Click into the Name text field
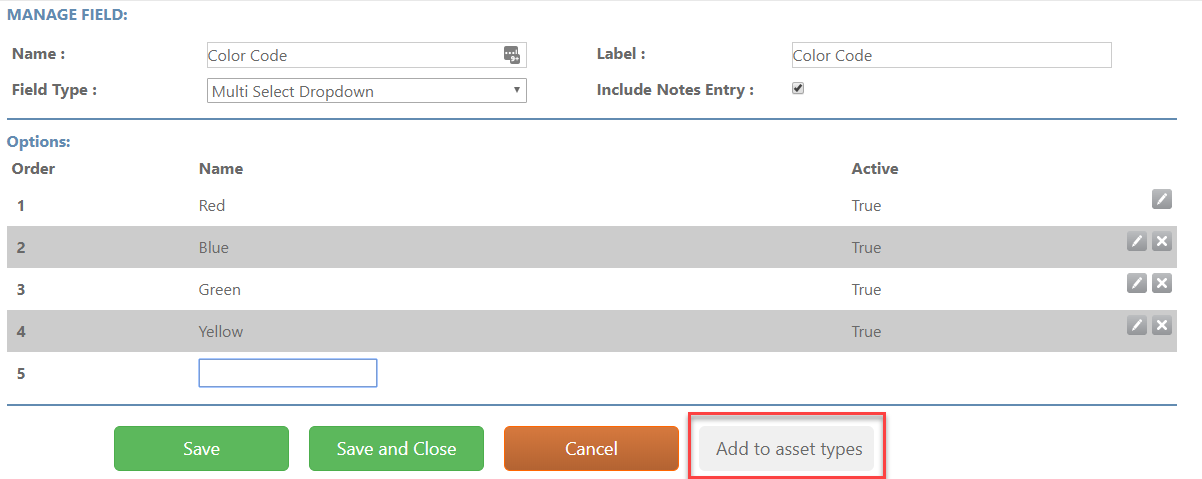Screen dimensions: 1202x479 [x=366, y=55]
